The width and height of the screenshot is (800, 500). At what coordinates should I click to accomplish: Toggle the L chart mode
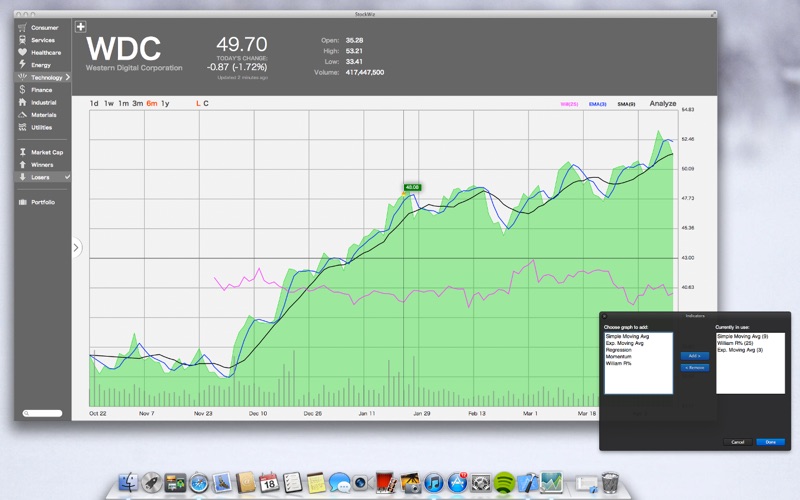tap(198, 103)
